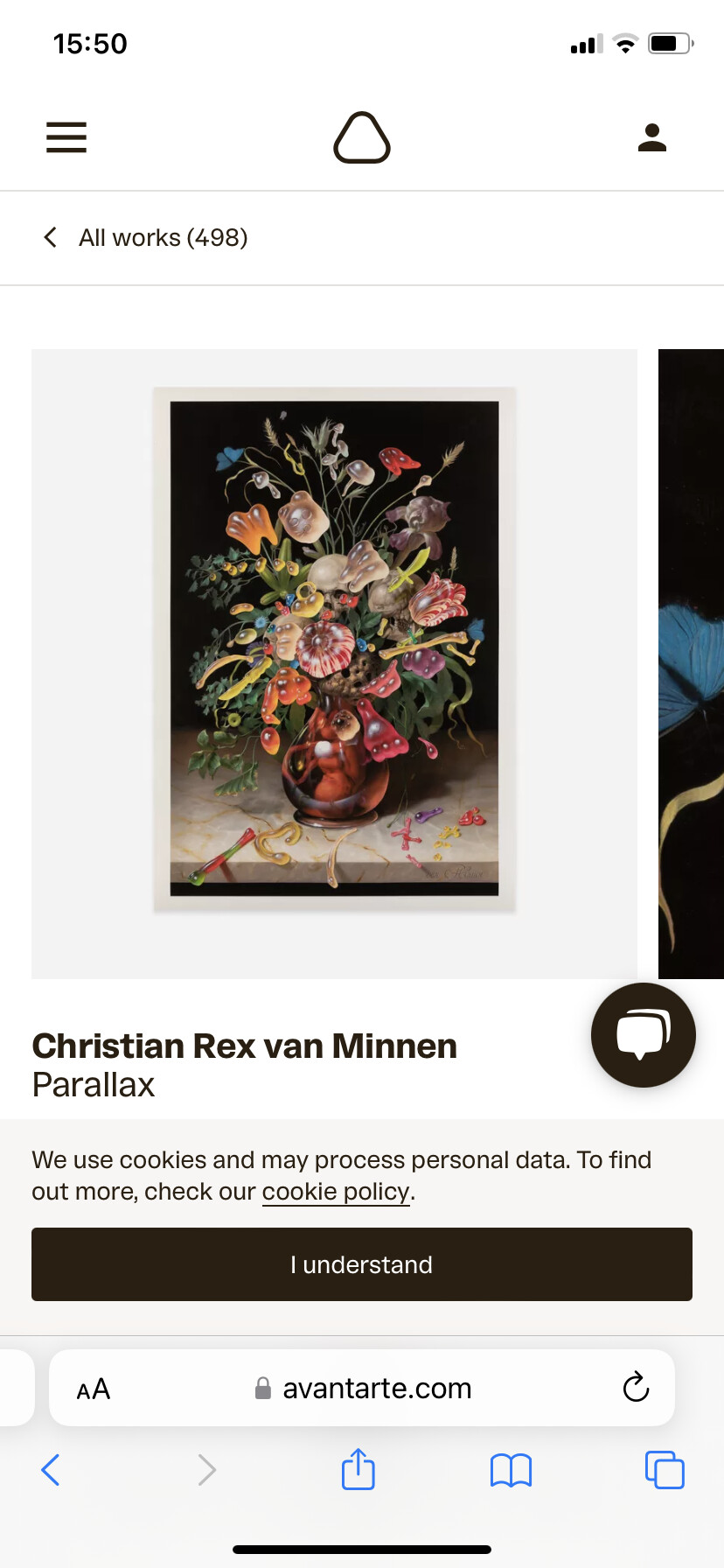Show the next artwork detail image
The width and height of the screenshot is (724, 1568).
pos(691,664)
